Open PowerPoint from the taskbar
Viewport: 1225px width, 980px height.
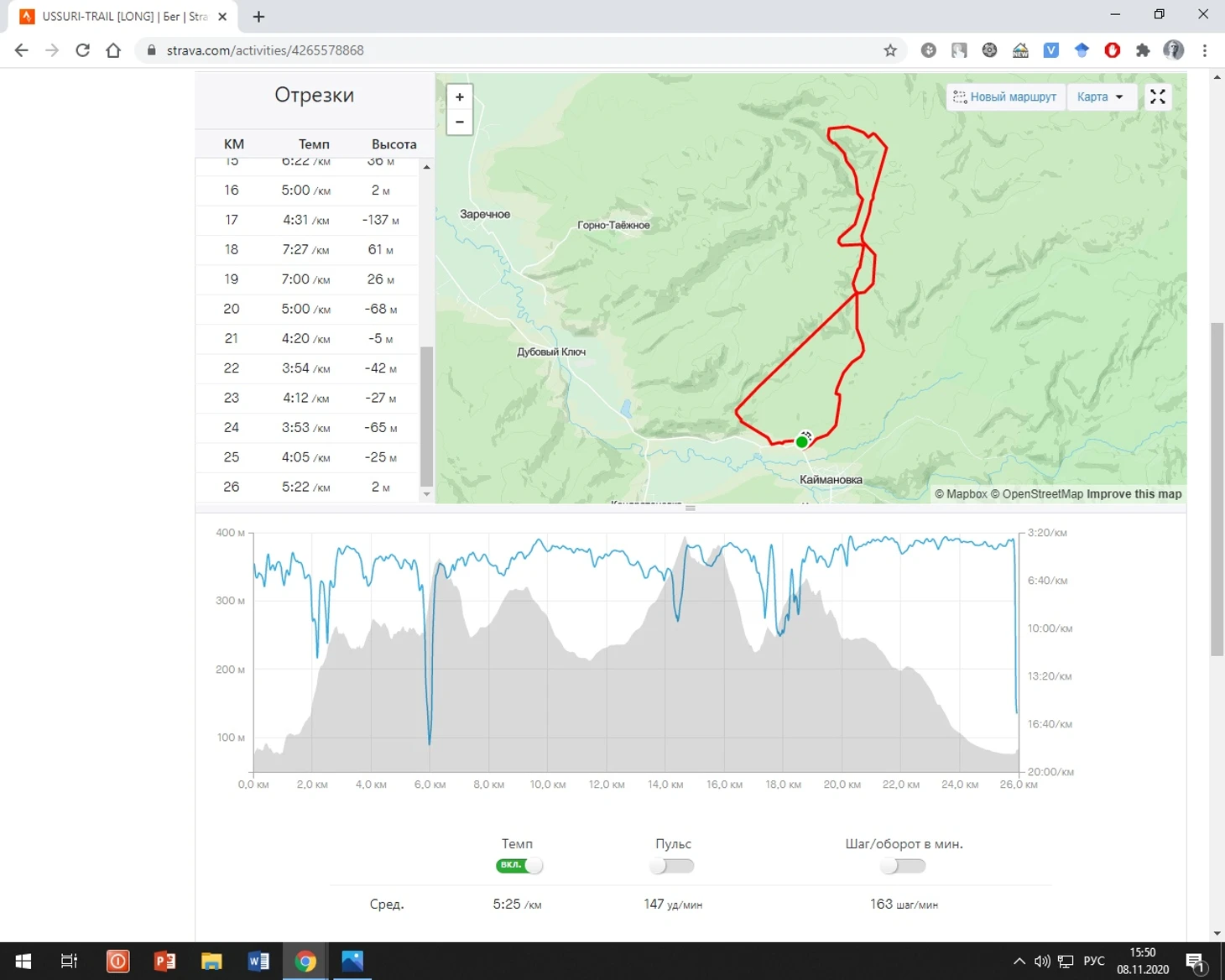pyautogui.click(x=164, y=961)
